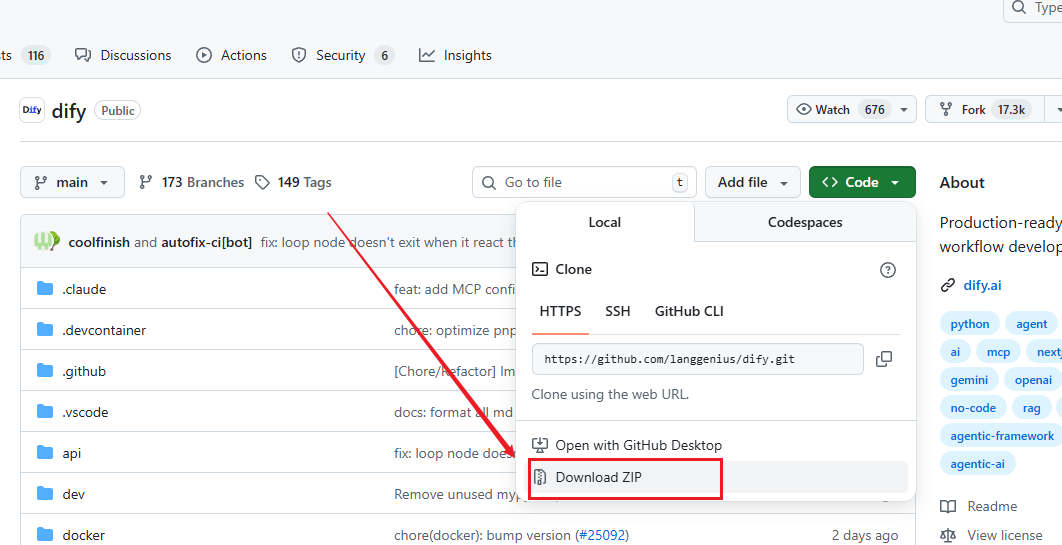Click the Clone help question mark icon

click(x=887, y=270)
